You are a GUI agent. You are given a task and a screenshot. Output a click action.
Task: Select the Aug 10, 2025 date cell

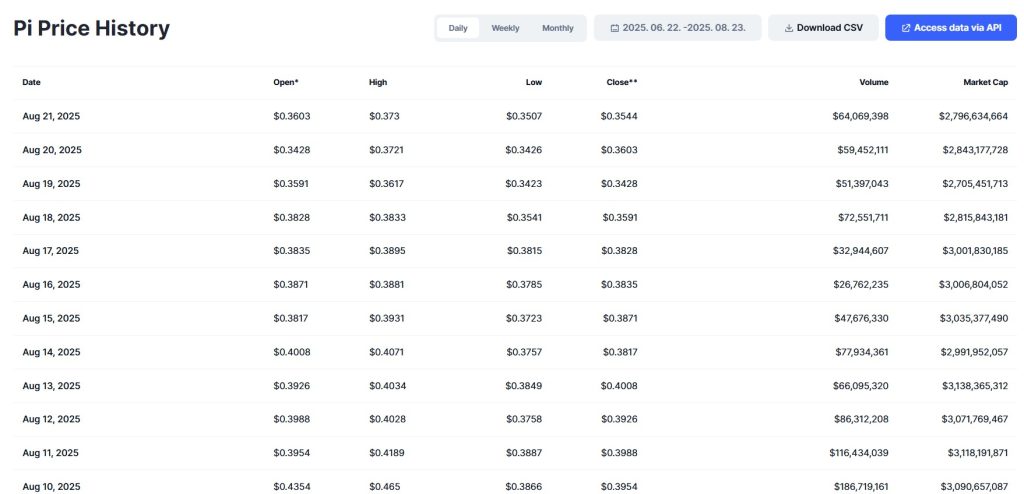[51, 487]
